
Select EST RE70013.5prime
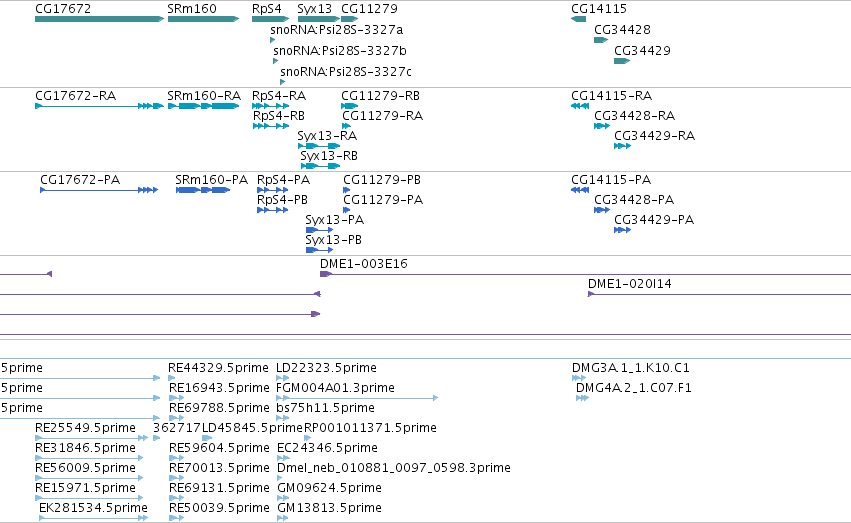coord(219,469)
